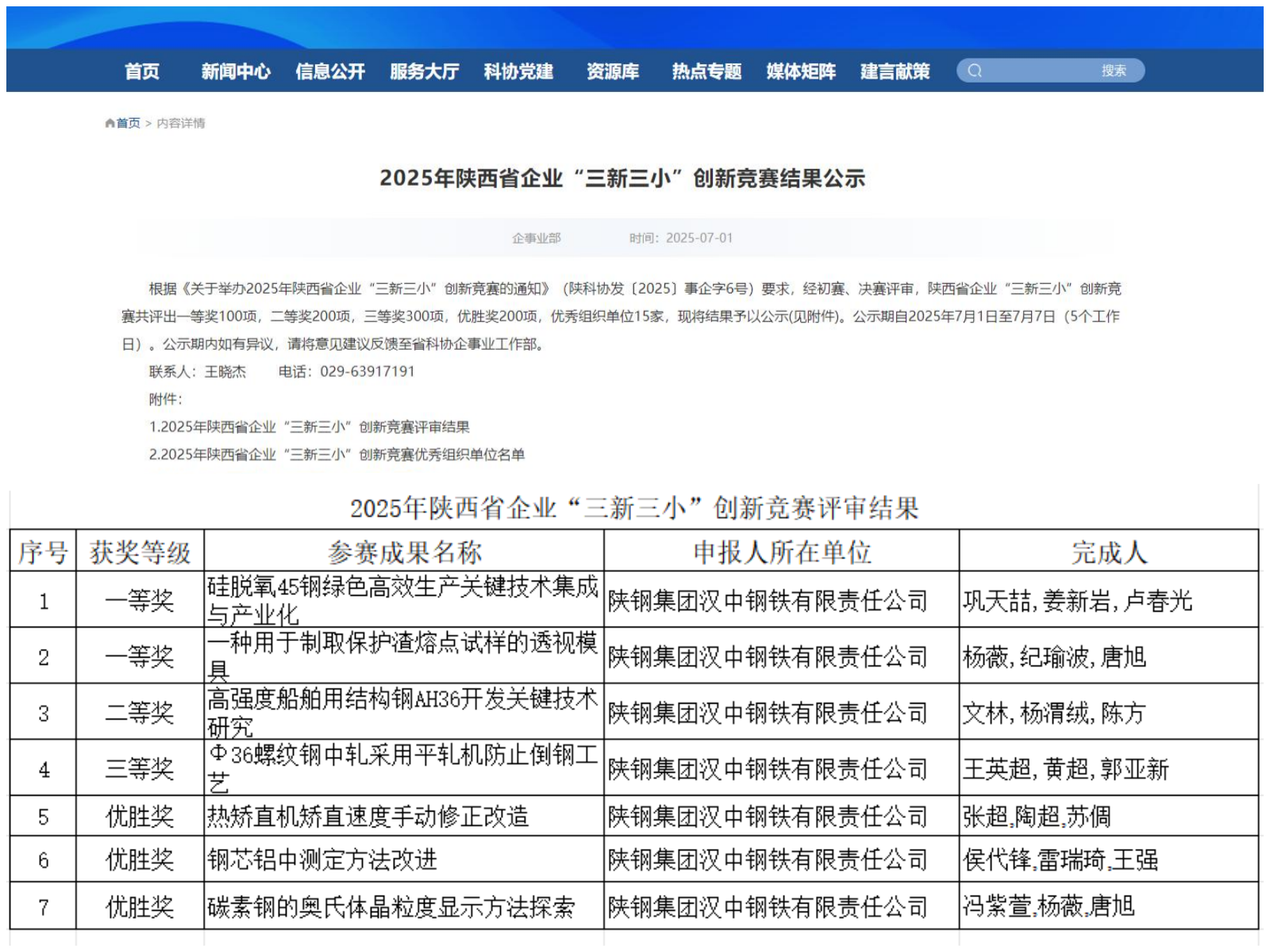Open the 信息公开 section
1270x952 pixels.
(329, 71)
